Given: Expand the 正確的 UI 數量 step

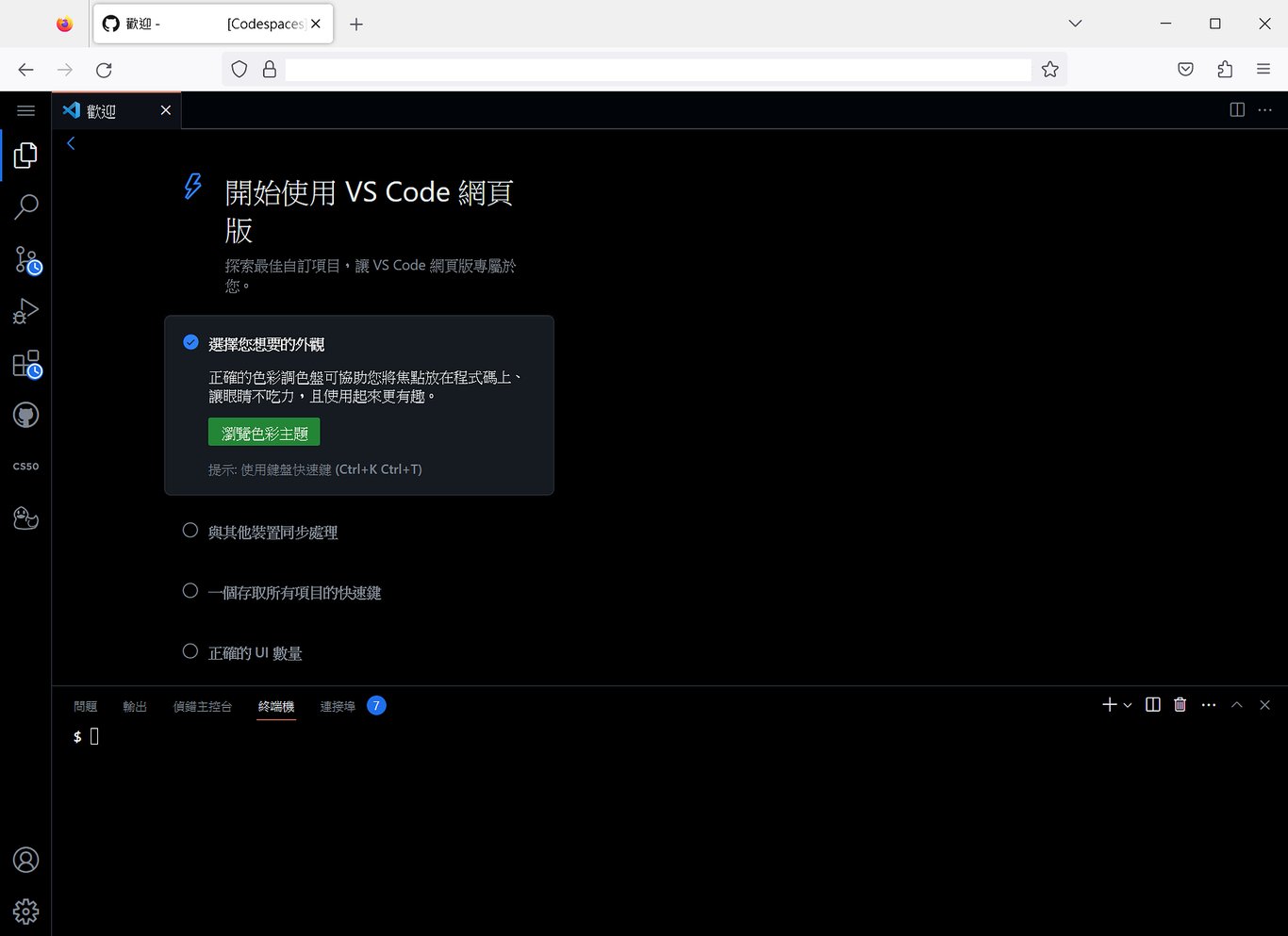Looking at the screenshot, I should (256, 653).
